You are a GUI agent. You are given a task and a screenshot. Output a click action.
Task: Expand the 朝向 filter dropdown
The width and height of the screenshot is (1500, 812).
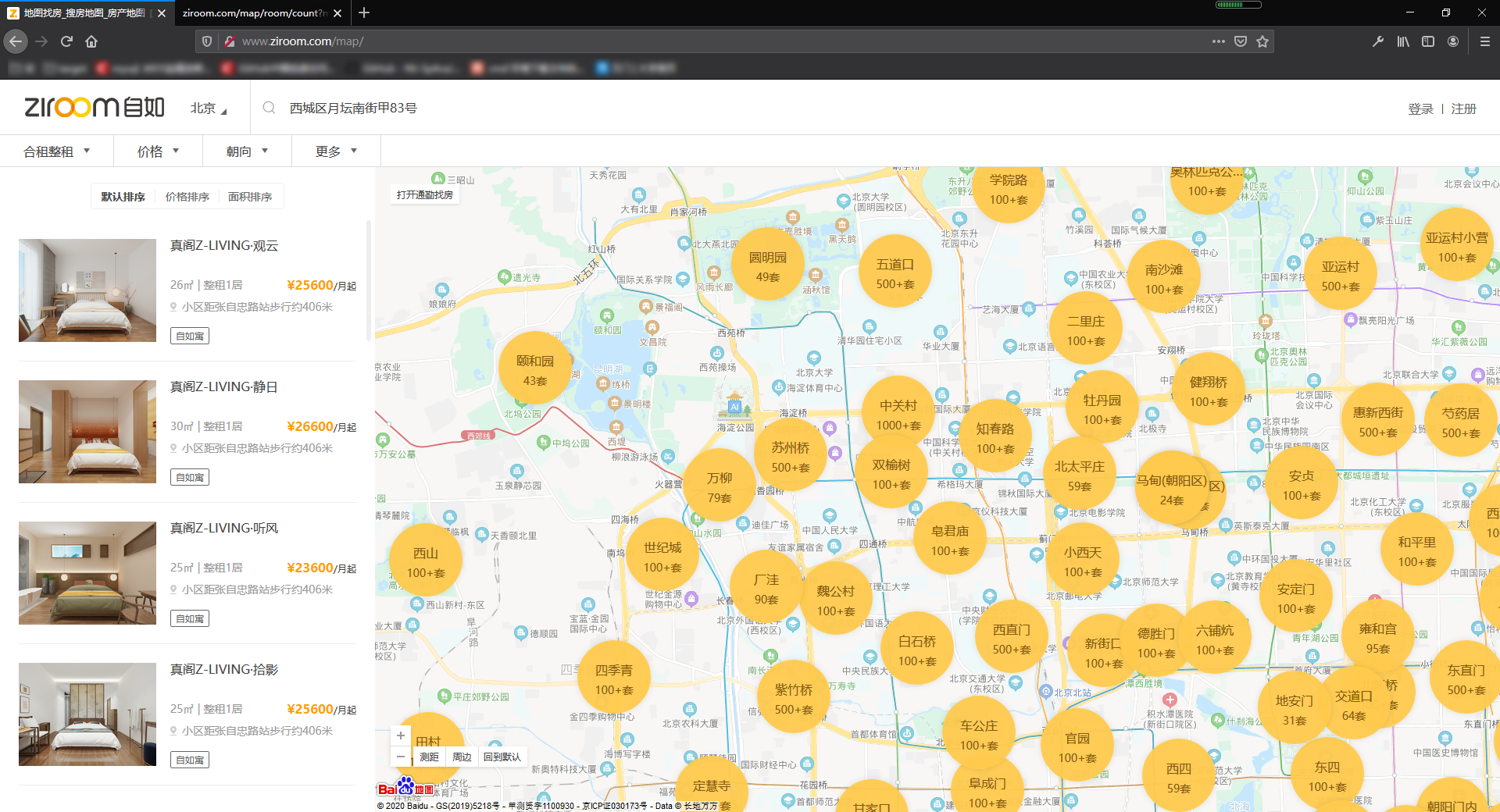pyautogui.click(x=248, y=151)
